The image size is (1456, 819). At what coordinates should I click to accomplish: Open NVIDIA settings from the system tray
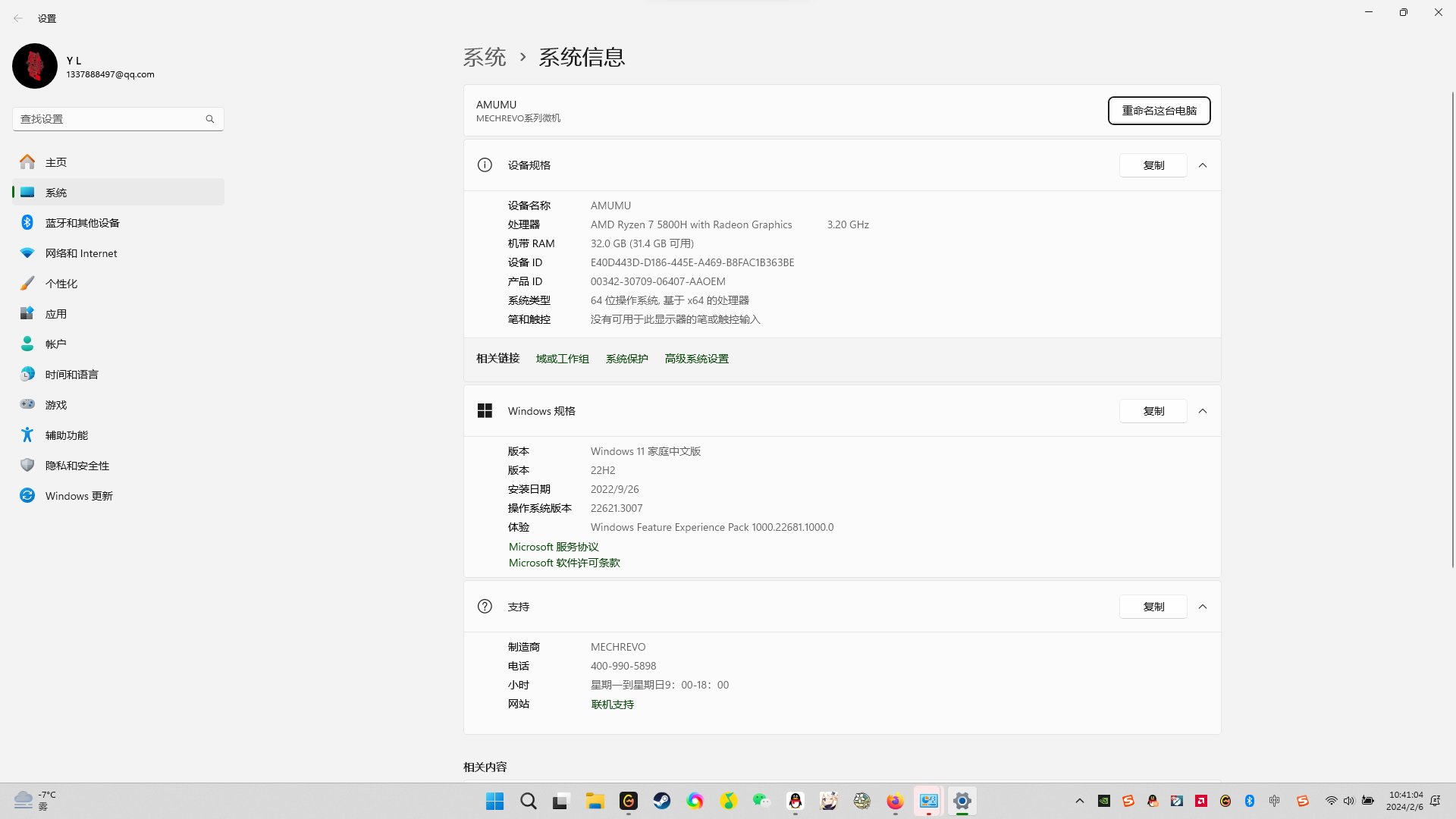coord(1104,801)
